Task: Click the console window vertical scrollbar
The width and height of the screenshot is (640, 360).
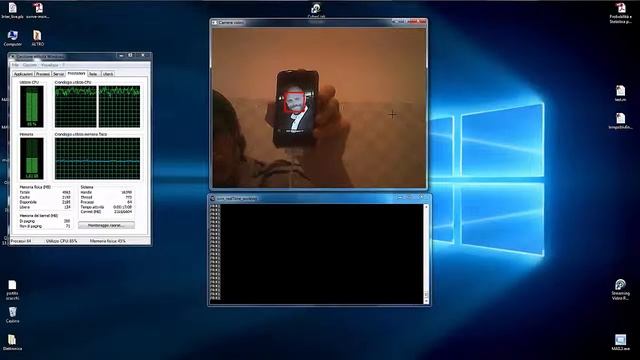Action: tap(426, 254)
